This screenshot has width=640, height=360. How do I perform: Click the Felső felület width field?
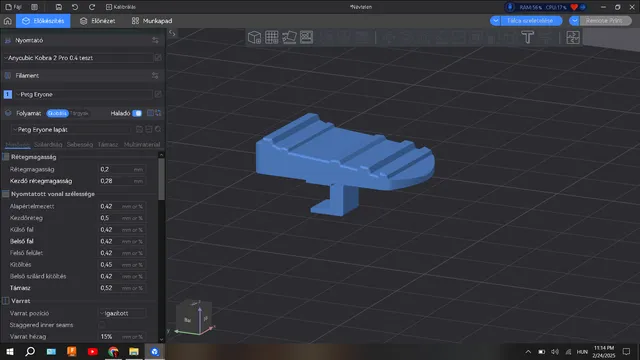(x=122, y=253)
